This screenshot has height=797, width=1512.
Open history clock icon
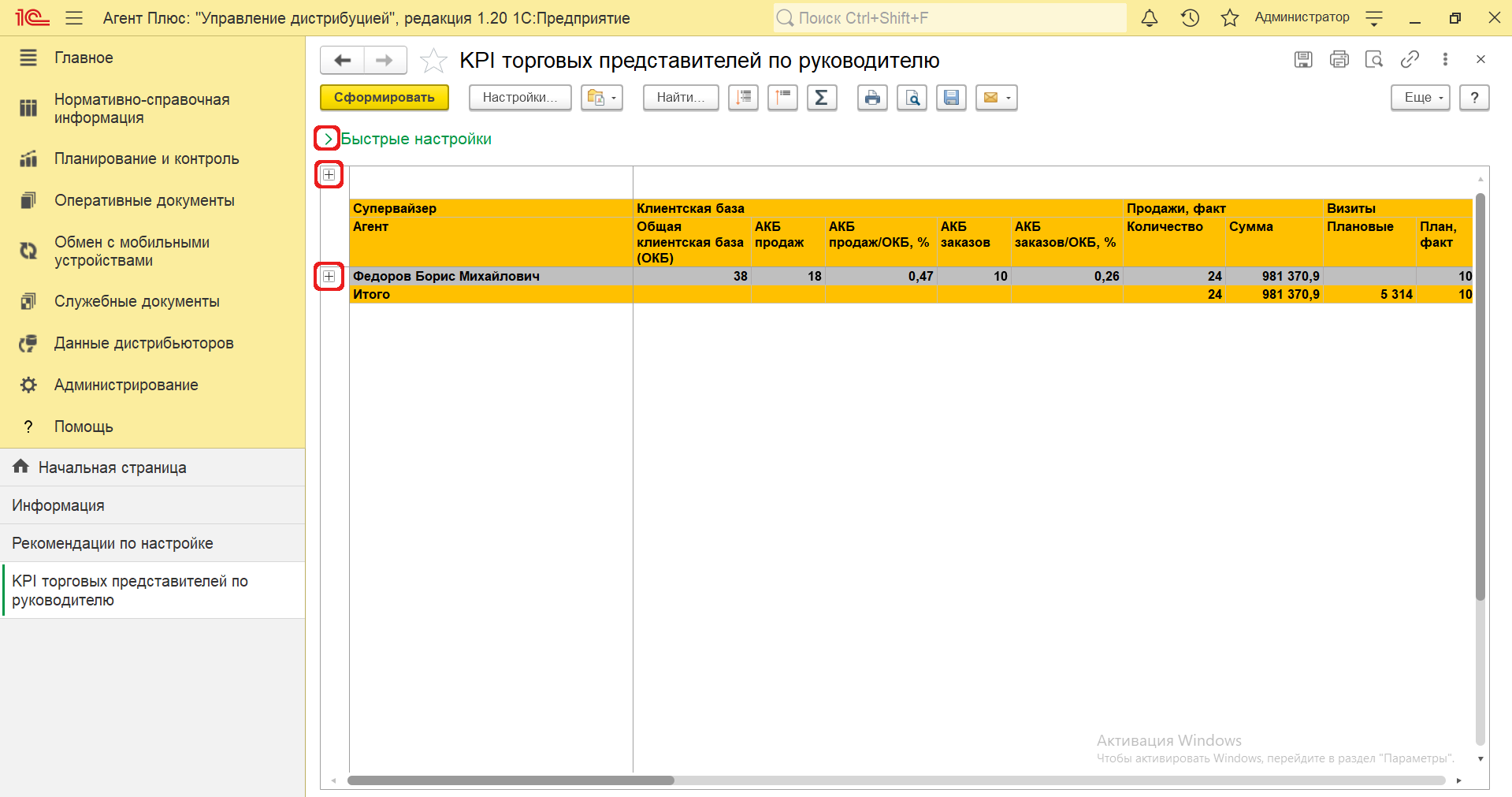(x=1190, y=17)
